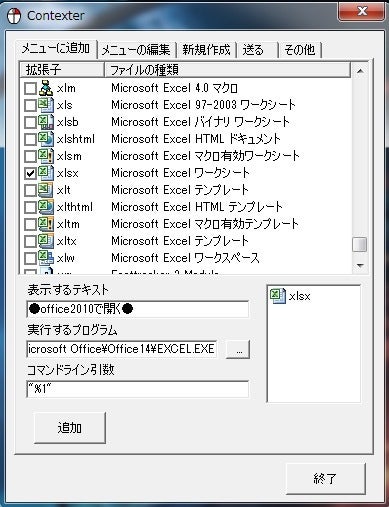Open the program browse "..." button

[238, 349]
